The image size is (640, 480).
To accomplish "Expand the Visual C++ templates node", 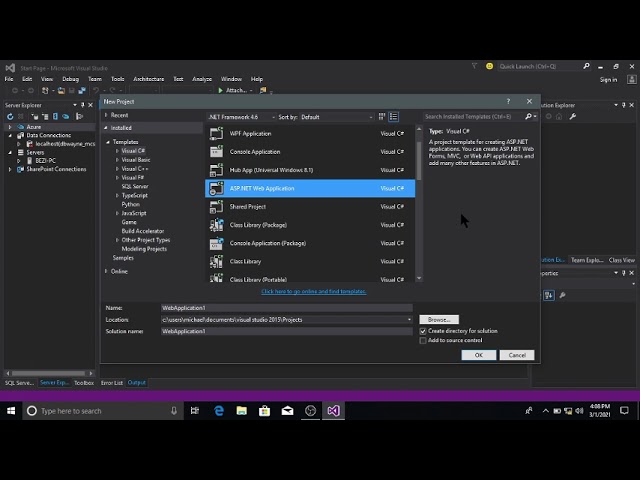I will point(118,169).
